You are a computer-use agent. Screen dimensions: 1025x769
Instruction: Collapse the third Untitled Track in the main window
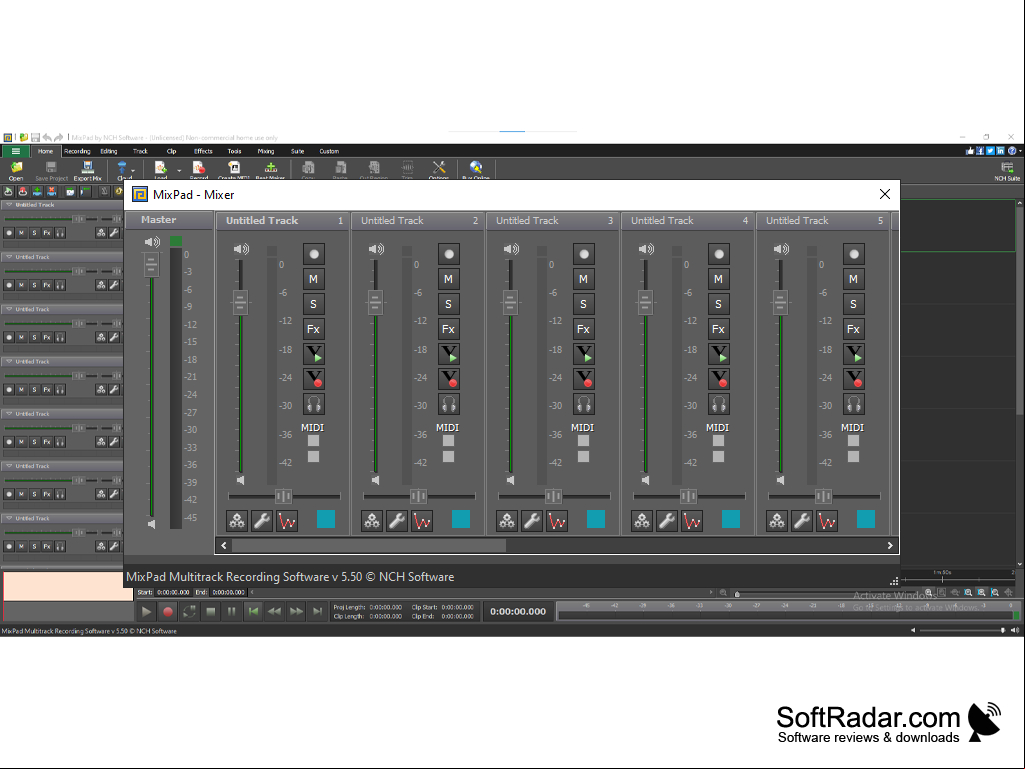tap(9, 309)
